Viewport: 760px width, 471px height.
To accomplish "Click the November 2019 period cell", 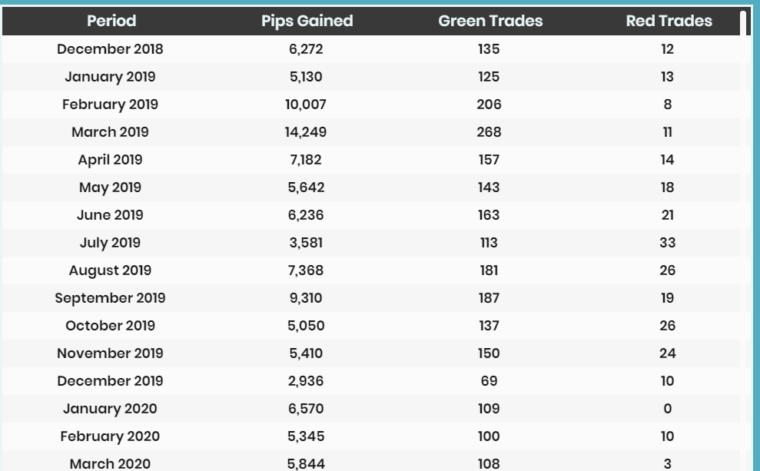I will pos(110,353).
